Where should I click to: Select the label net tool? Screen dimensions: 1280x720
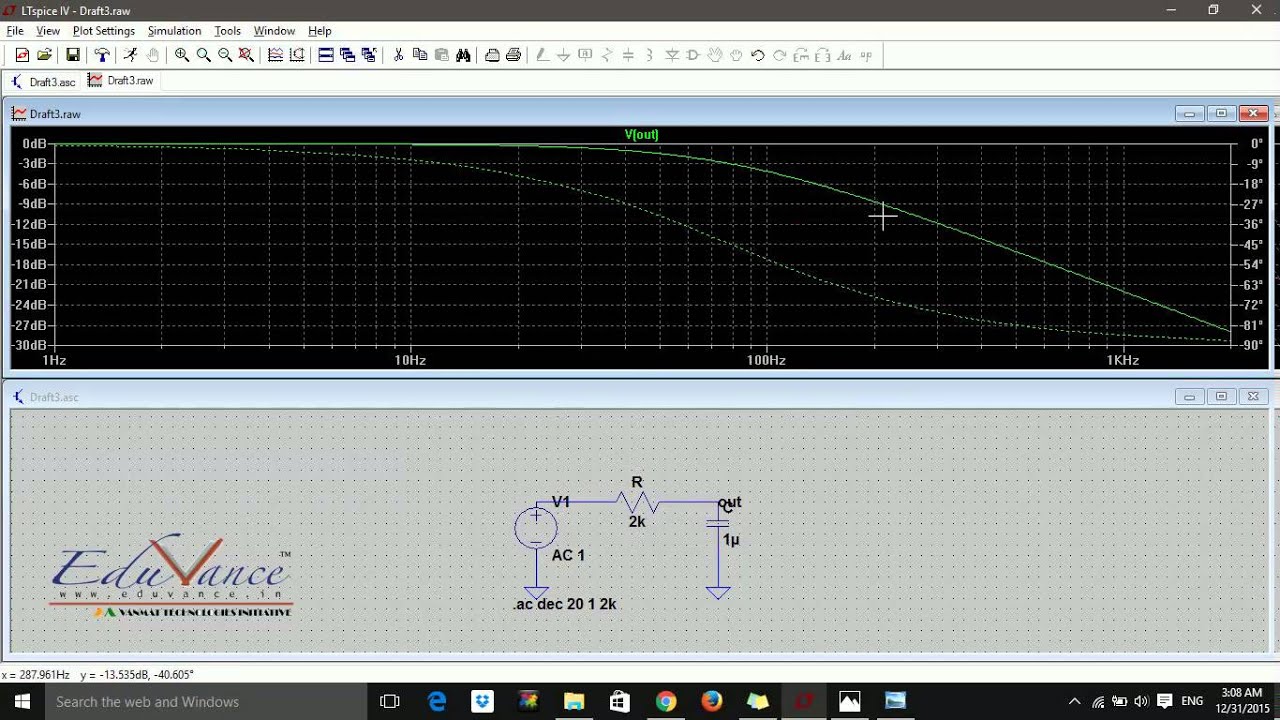click(x=586, y=55)
